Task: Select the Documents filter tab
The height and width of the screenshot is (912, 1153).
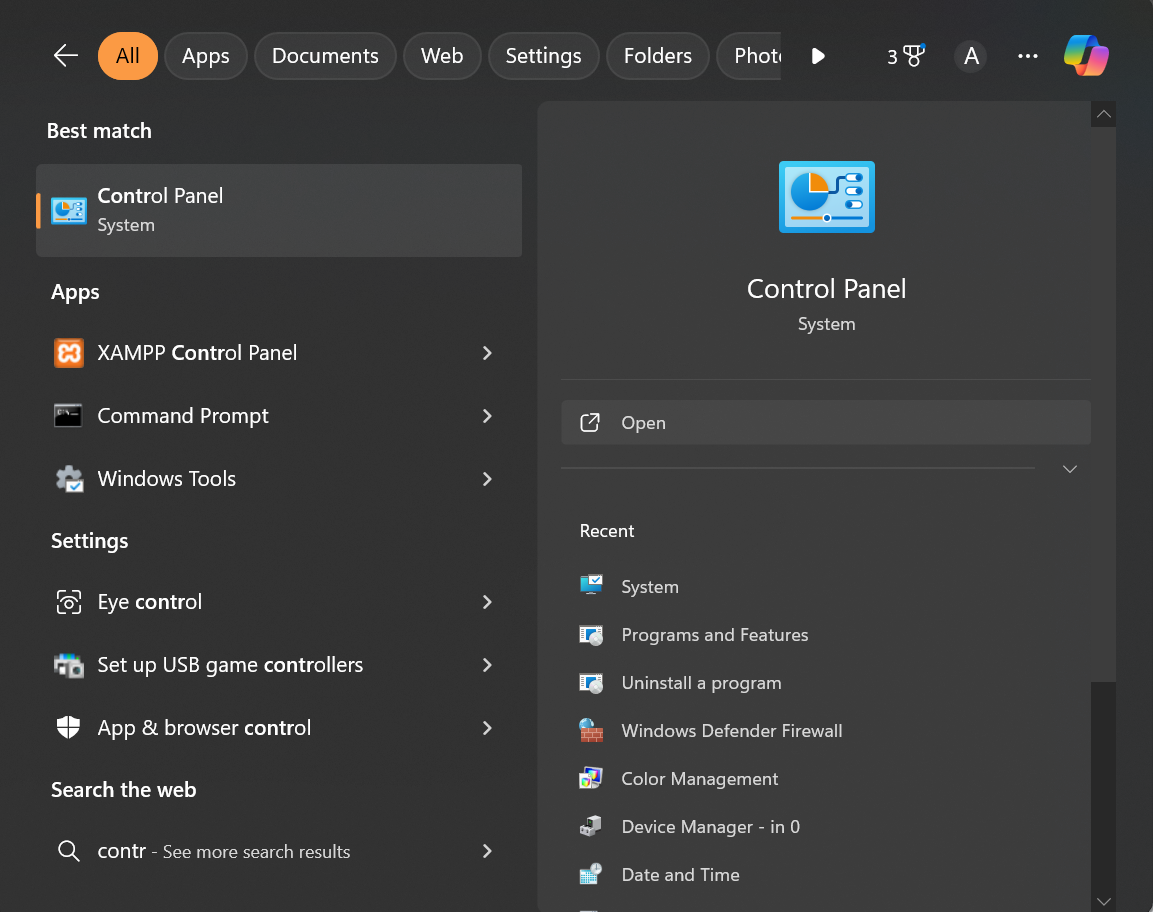Action: point(325,56)
